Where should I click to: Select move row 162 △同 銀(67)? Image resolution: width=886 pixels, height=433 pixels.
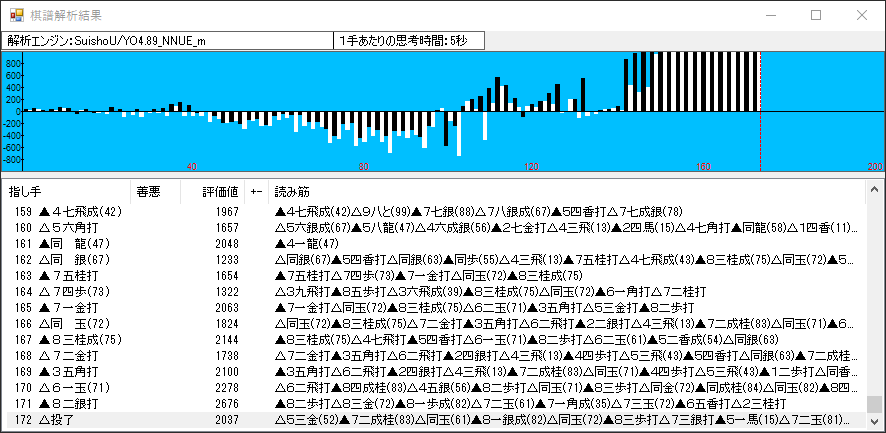pyautogui.click(x=434, y=259)
